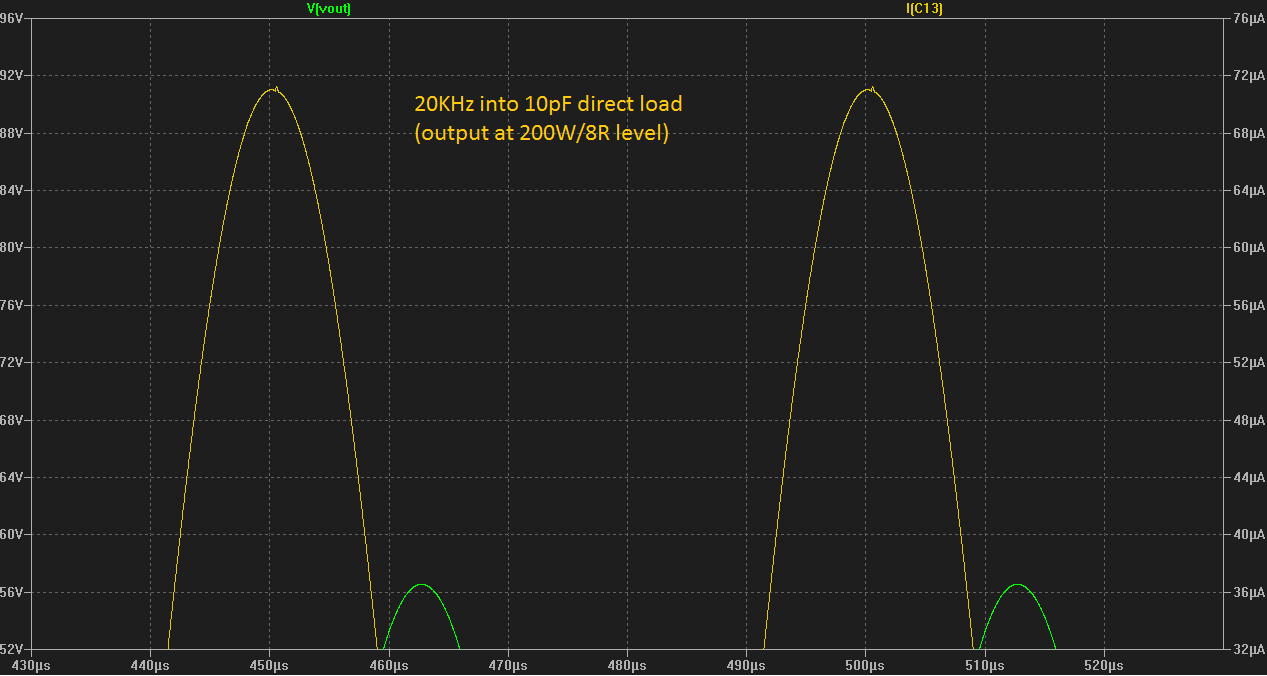Screen dimensions: 1267x676
Task: Click the 48µA right axis label
Action: (x=1249, y=420)
